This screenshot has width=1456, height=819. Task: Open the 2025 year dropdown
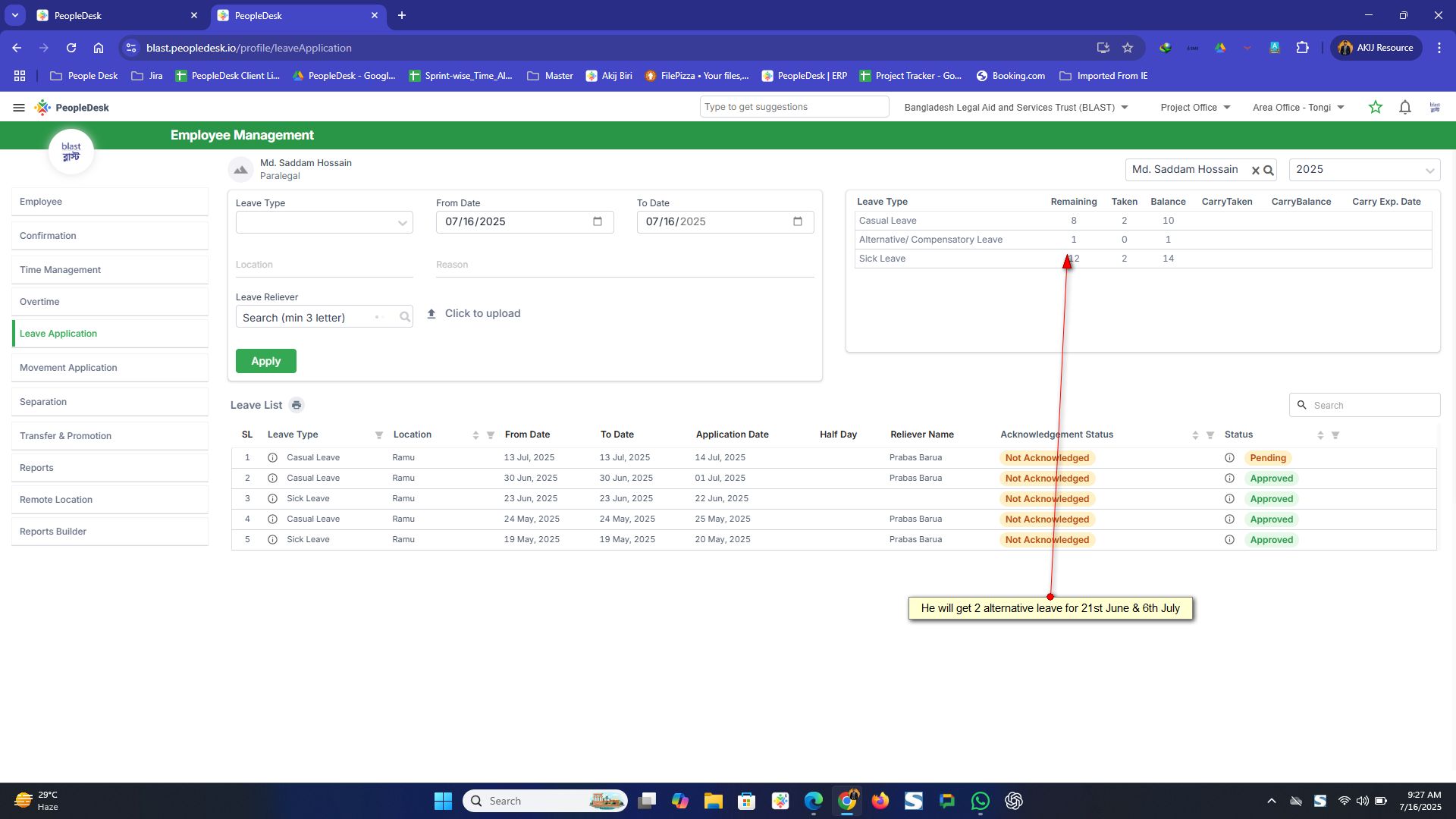point(1429,171)
